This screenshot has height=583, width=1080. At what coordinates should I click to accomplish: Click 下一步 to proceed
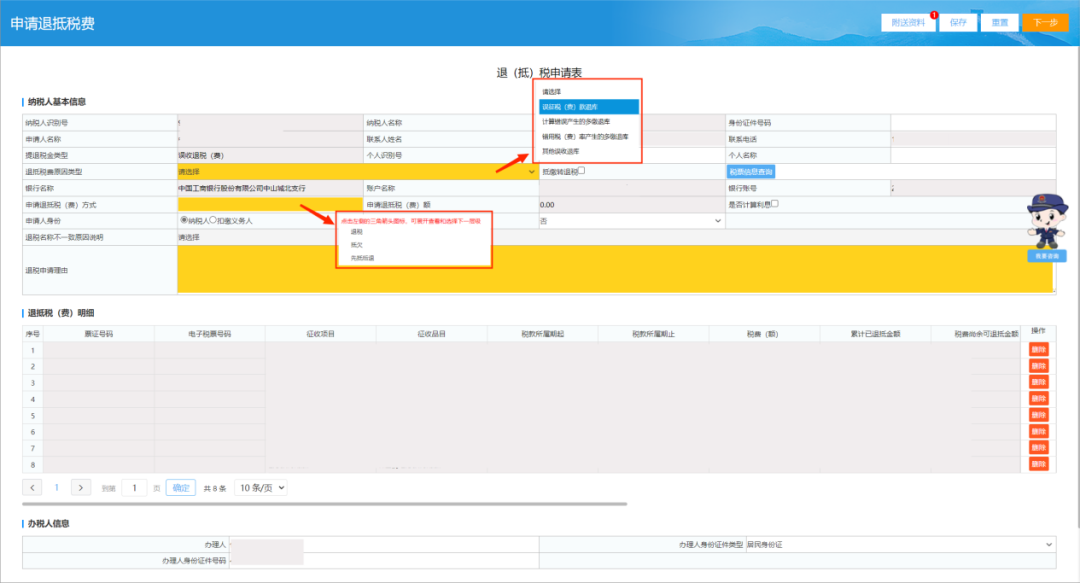[x=1045, y=23]
